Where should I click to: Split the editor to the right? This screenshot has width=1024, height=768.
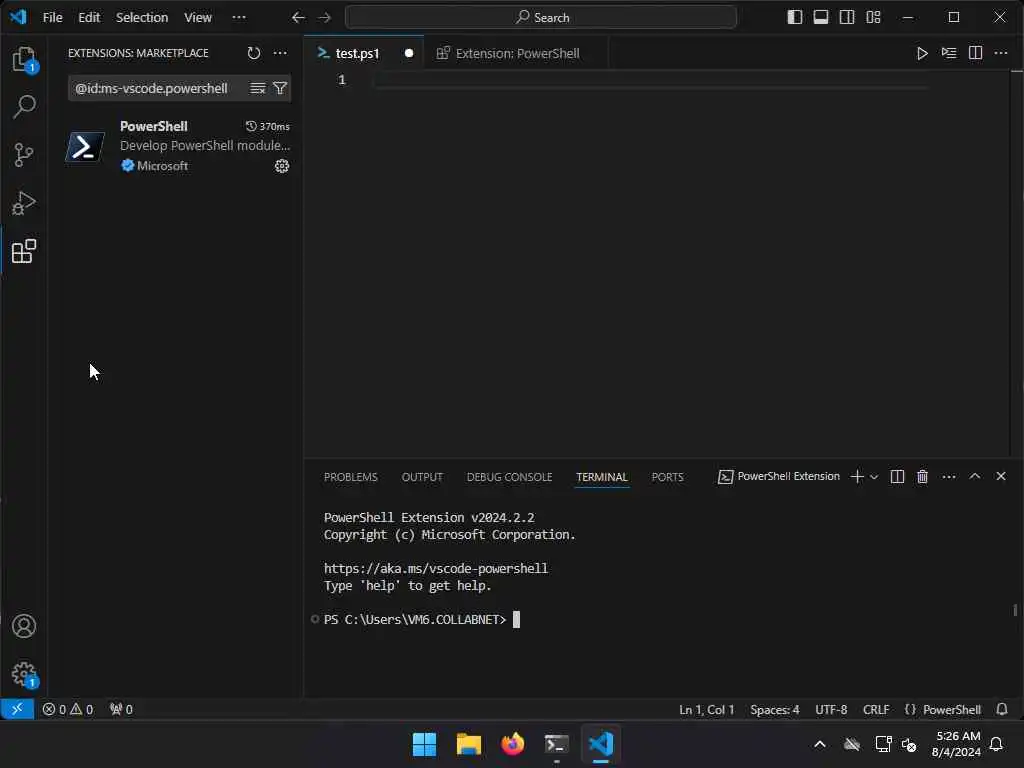click(975, 54)
